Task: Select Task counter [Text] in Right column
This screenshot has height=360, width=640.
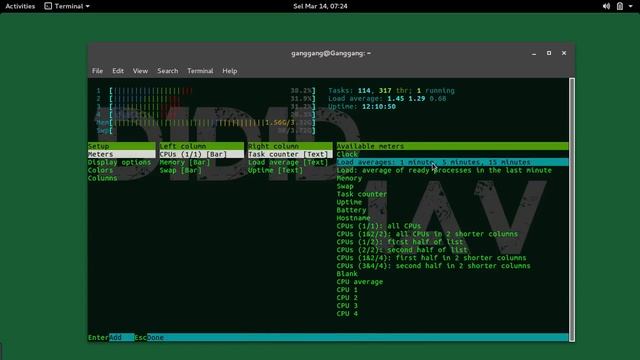Action: [290, 154]
